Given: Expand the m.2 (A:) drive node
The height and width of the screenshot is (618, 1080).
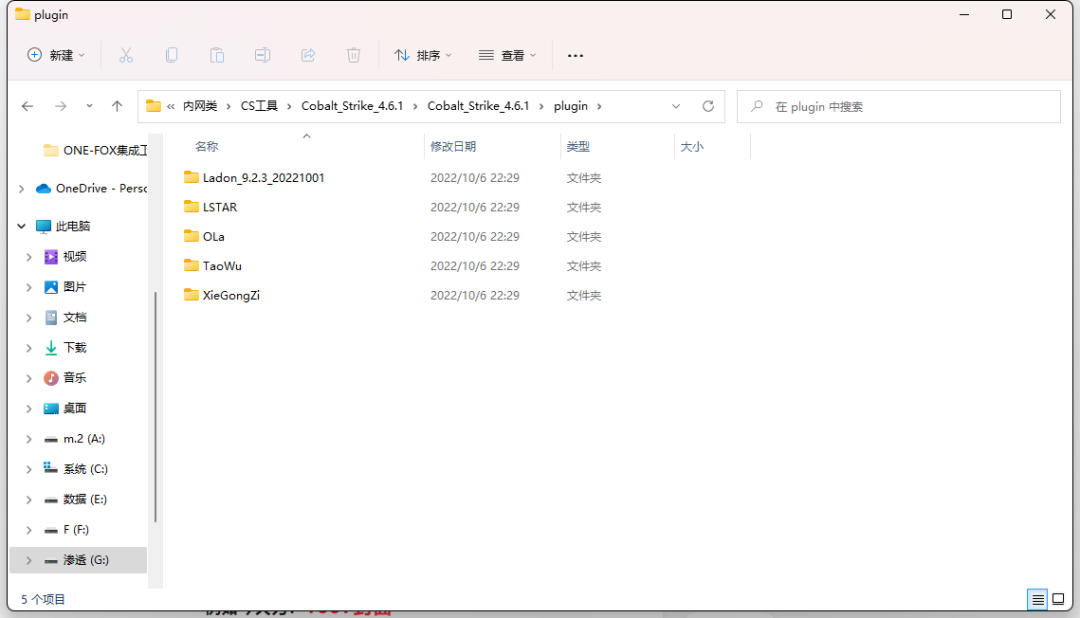Looking at the screenshot, I should (29, 439).
